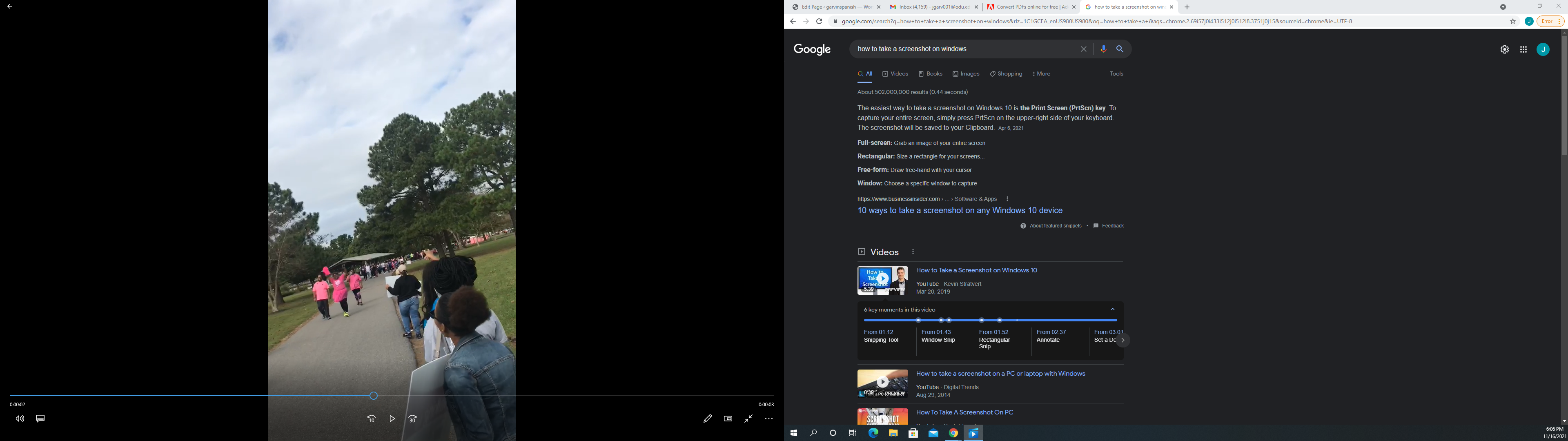Click the Google voice search microphone
This screenshot has height=441, width=1568.
[x=1103, y=49]
